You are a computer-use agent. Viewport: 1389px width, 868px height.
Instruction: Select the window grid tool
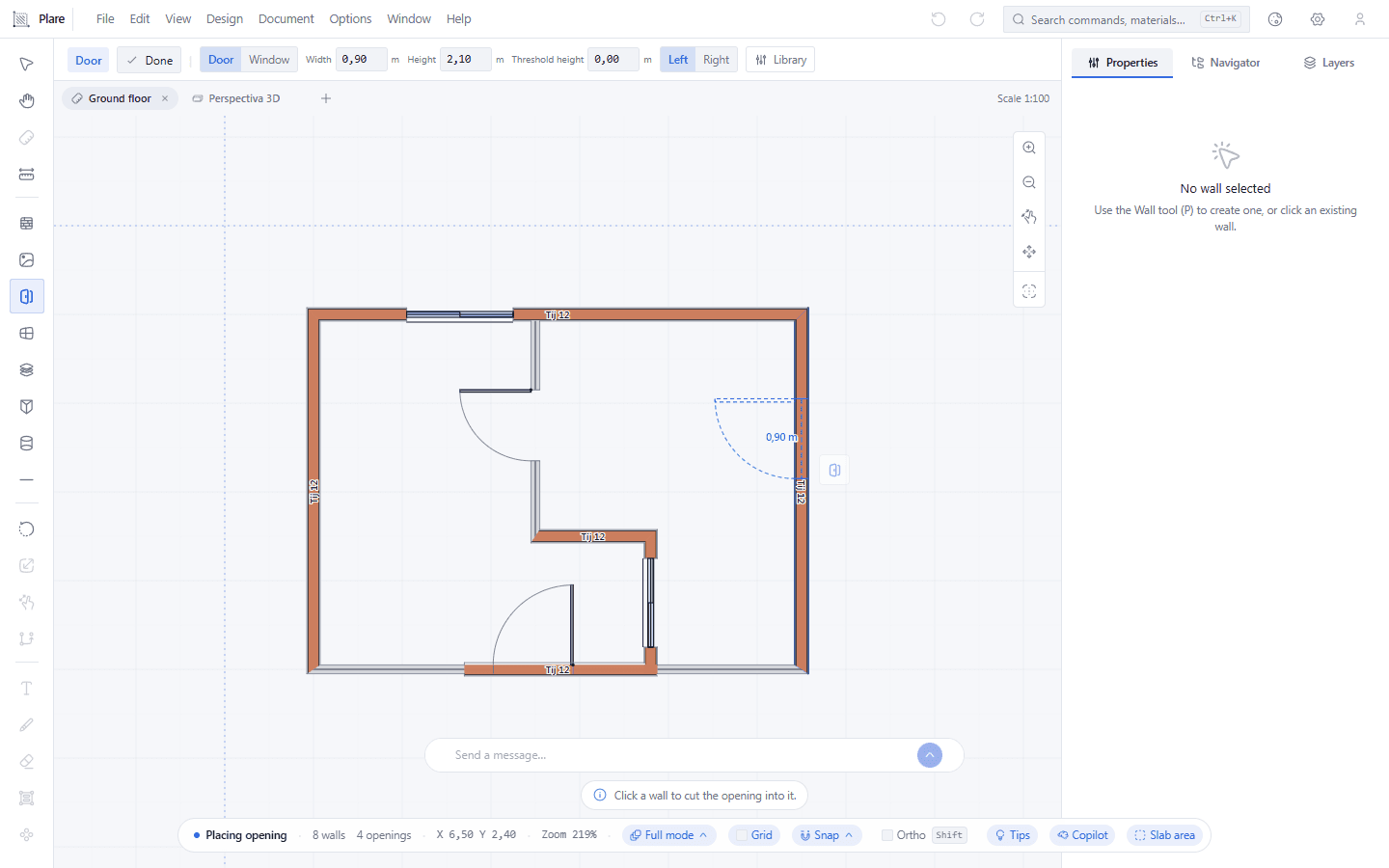27,333
